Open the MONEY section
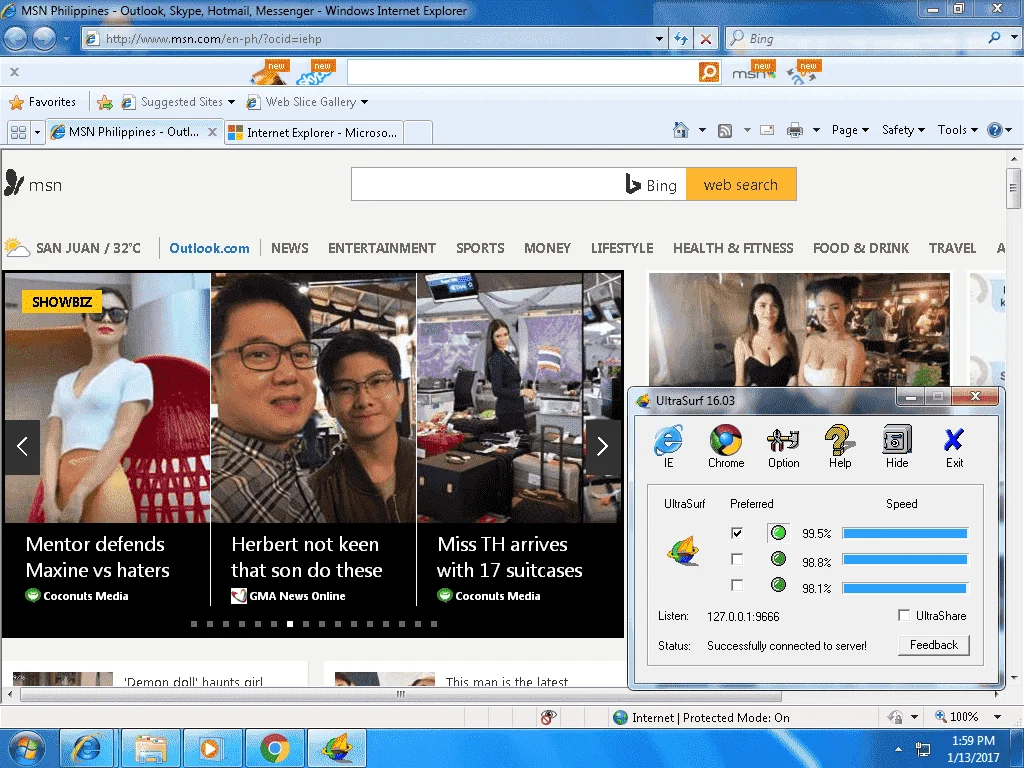The image size is (1024, 768). coord(547,248)
